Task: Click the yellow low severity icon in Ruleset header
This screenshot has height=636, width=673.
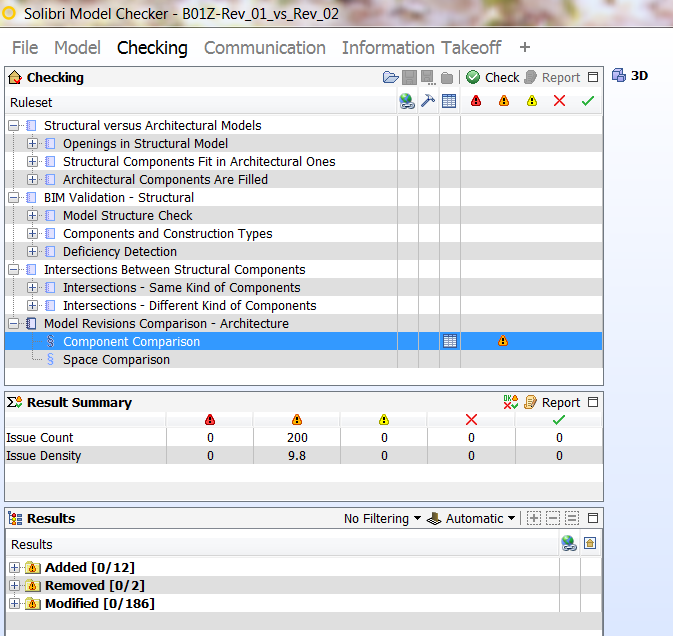Action: click(x=532, y=101)
